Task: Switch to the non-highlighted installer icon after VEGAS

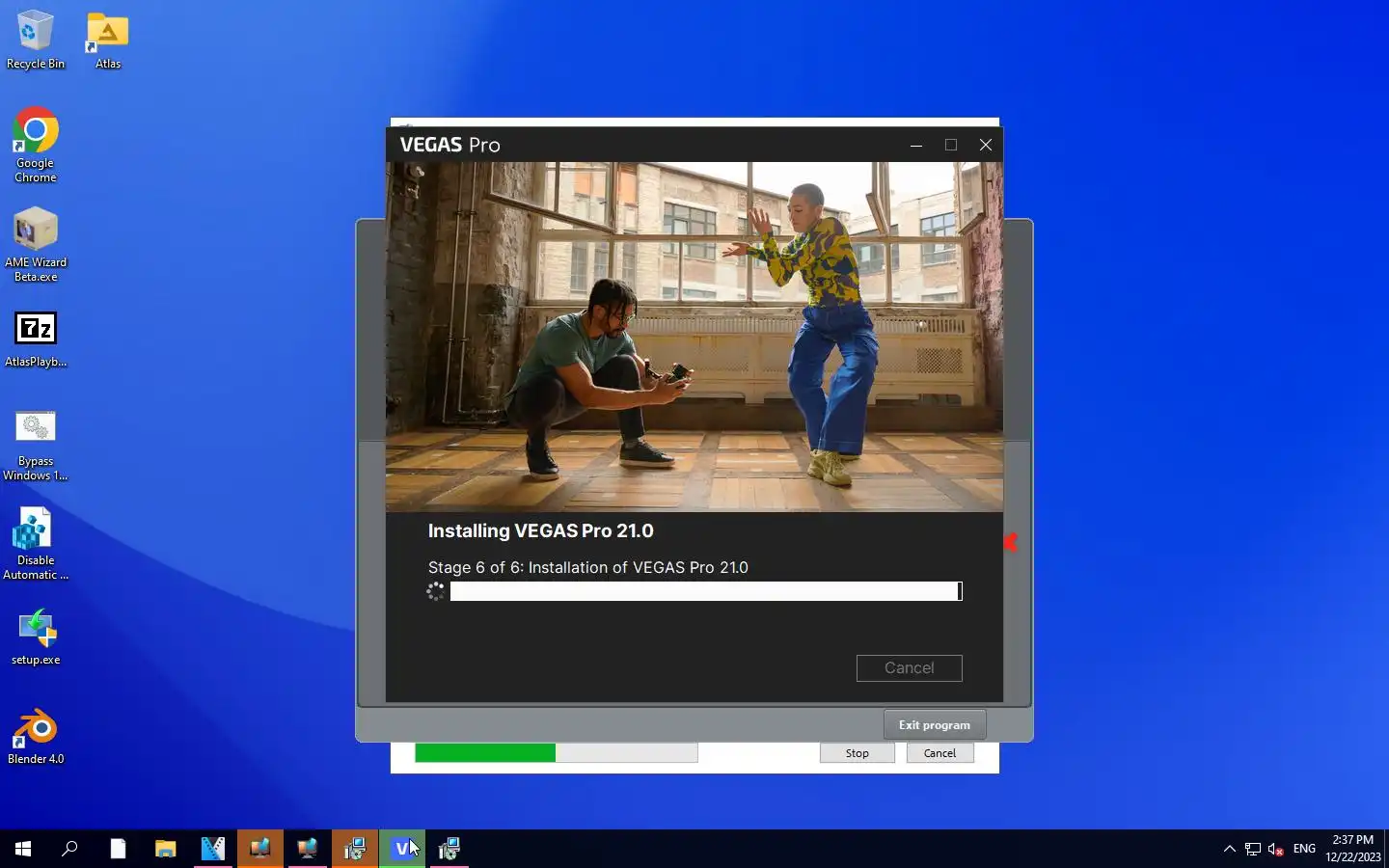Action: [449, 849]
